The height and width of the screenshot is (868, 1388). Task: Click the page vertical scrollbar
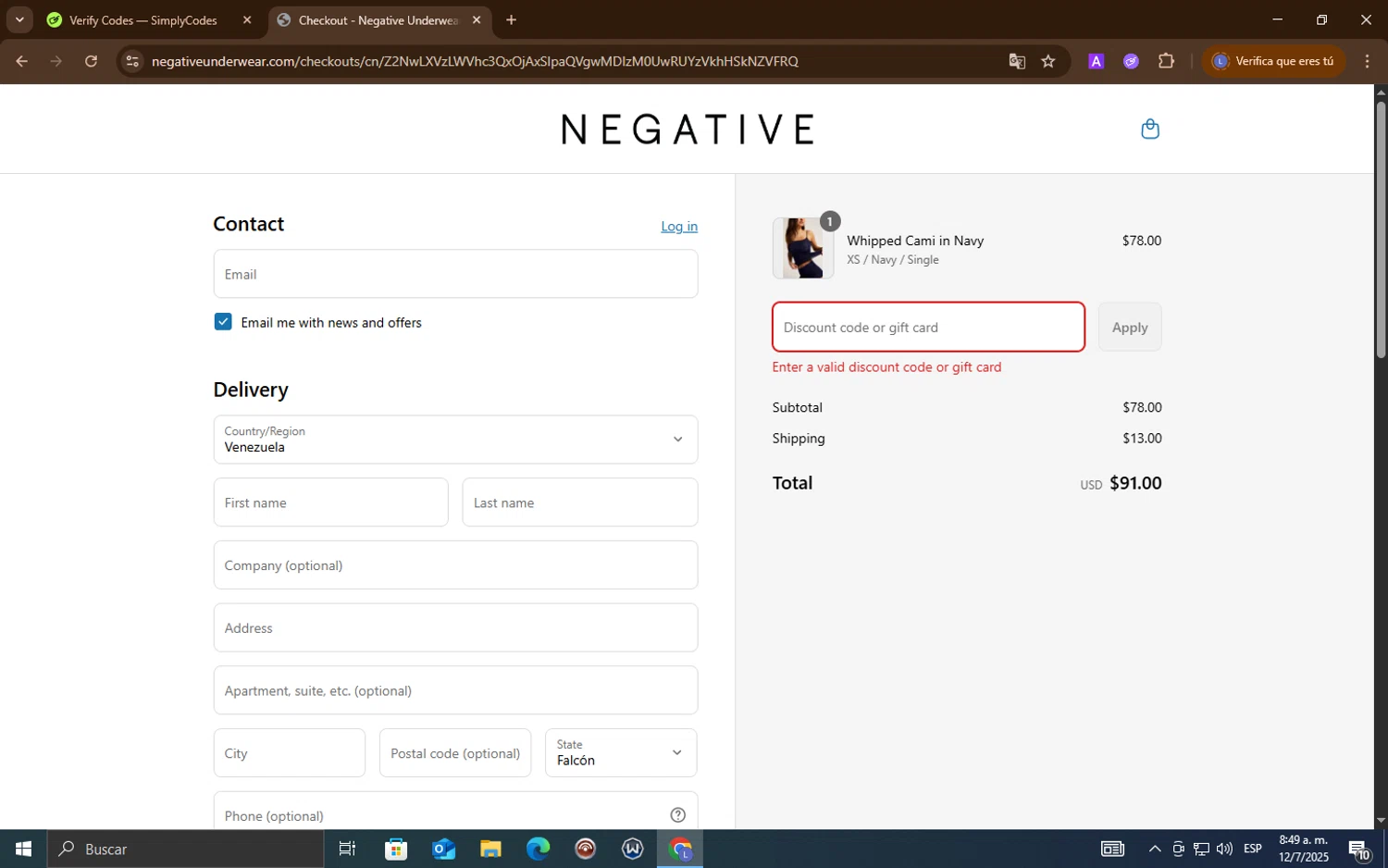click(x=1381, y=231)
